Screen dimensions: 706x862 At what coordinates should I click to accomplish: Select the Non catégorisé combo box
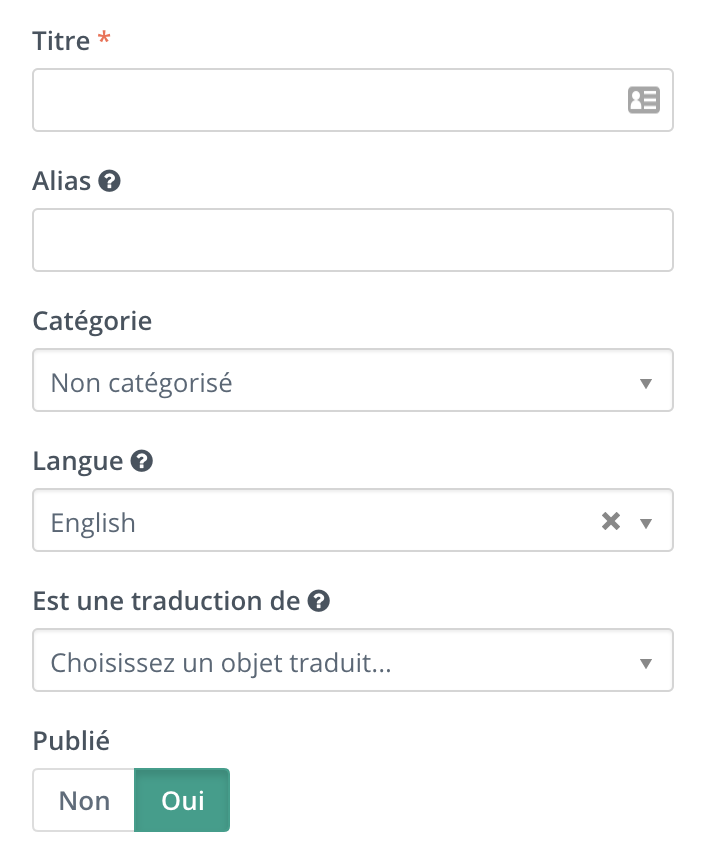(x=353, y=380)
